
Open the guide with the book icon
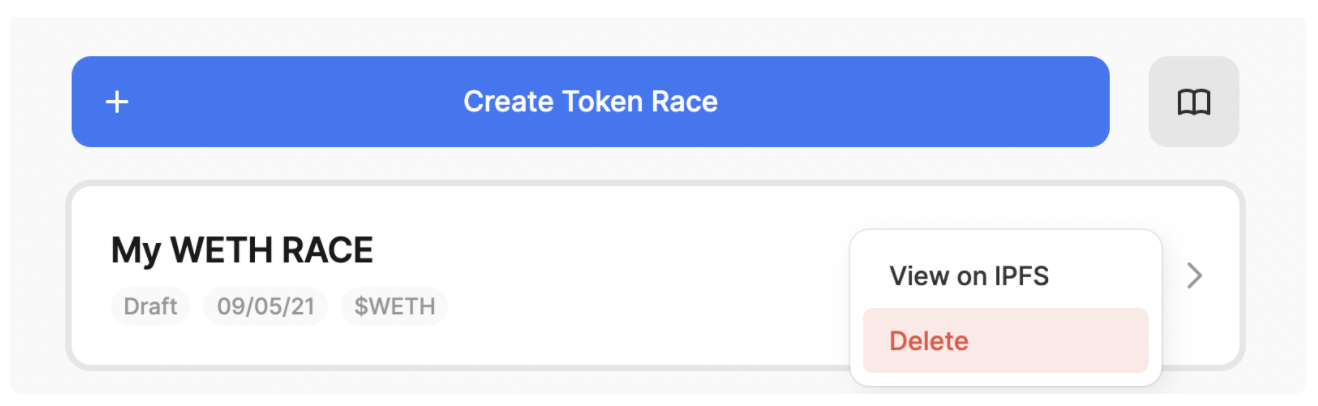pos(1194,102)
